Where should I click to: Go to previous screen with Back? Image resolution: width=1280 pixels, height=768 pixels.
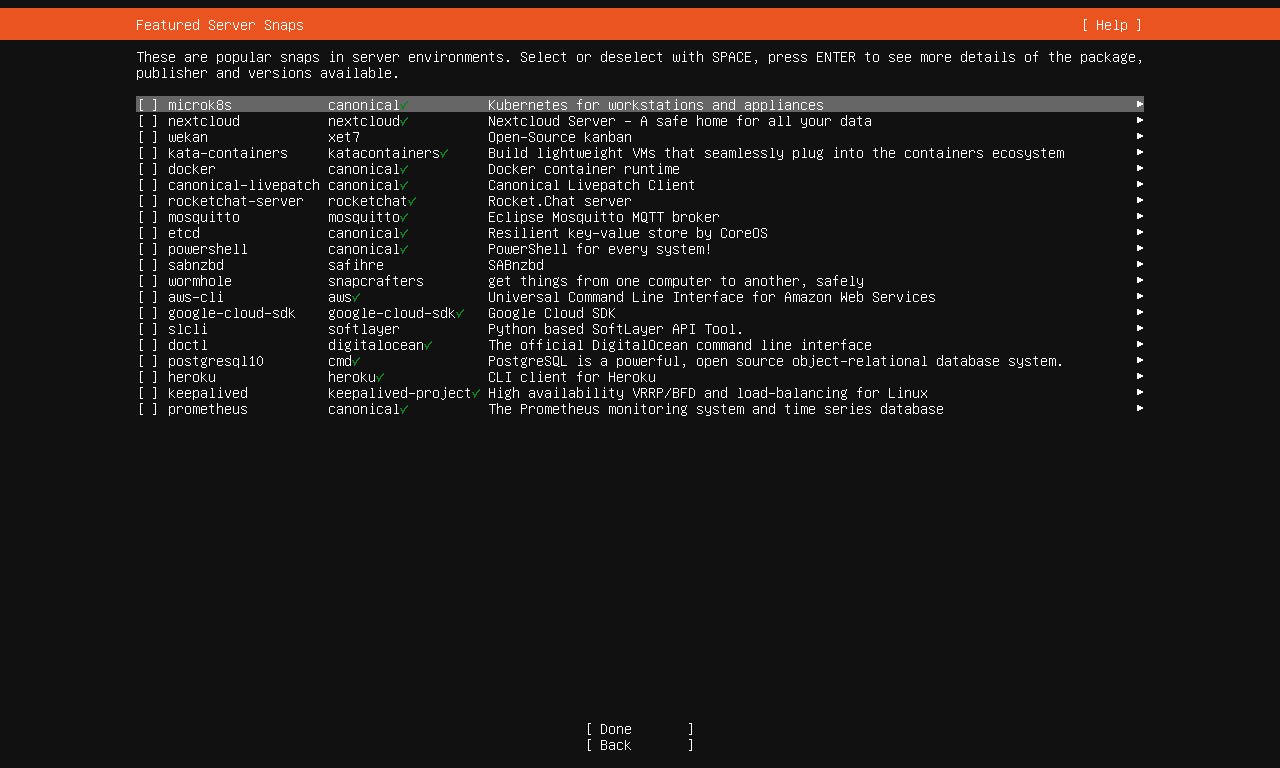[x=640, y=745]
